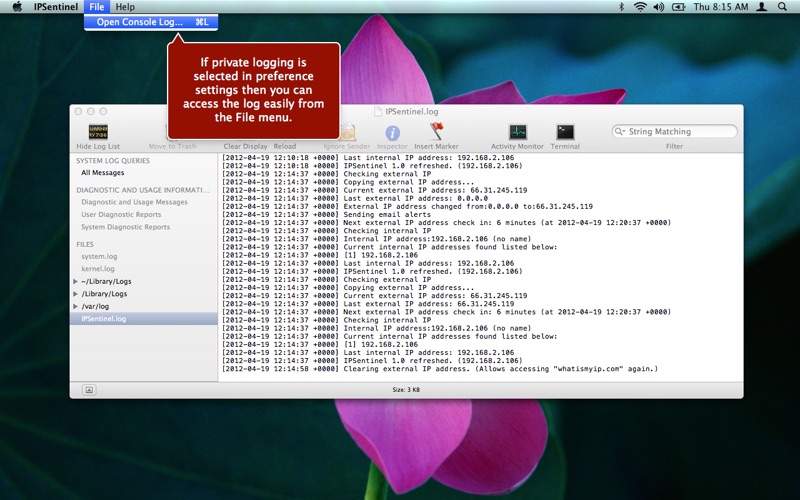Click the Bluetooth menu bar icon
Viewport: 800px width, 500px height.
pyautogui.click(x=621, y=7)
